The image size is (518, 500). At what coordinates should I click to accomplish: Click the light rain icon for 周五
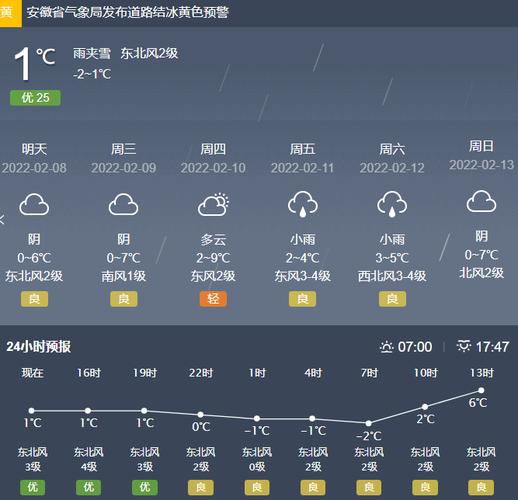pos(303,204)
